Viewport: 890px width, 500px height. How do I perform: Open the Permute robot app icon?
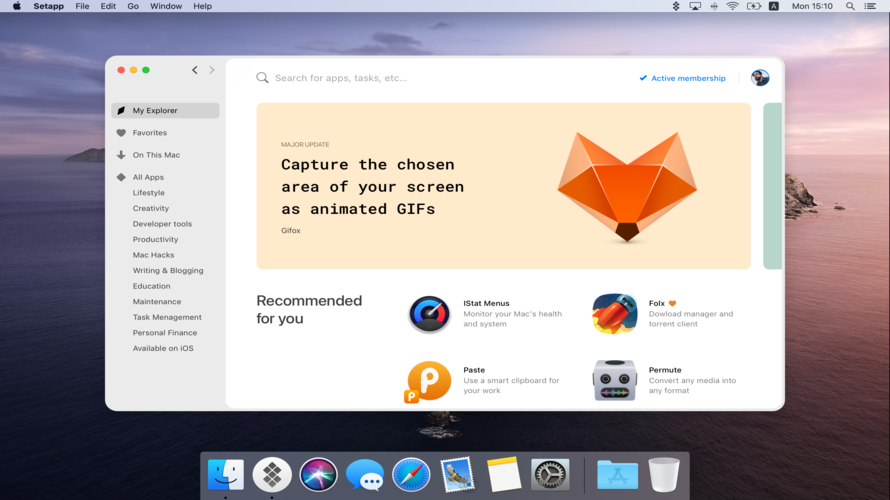point(615,380)
